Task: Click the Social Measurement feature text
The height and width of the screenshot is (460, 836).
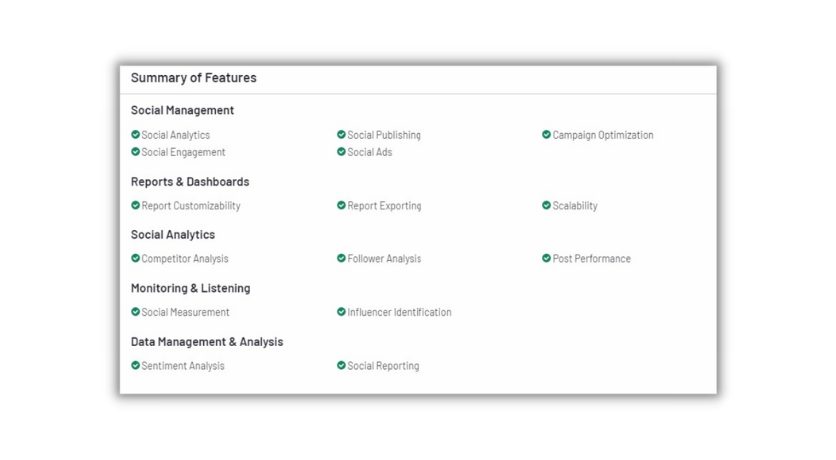Action: click(185, 312)
